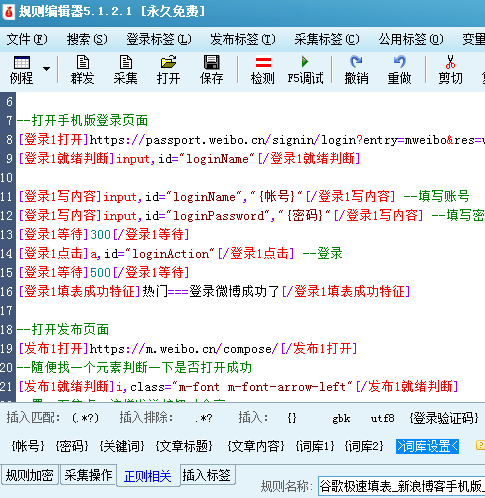Click line number 10 in gutter
Image resolution: width=485 pixels, height=498 pixels.
[x=7, y=178]
